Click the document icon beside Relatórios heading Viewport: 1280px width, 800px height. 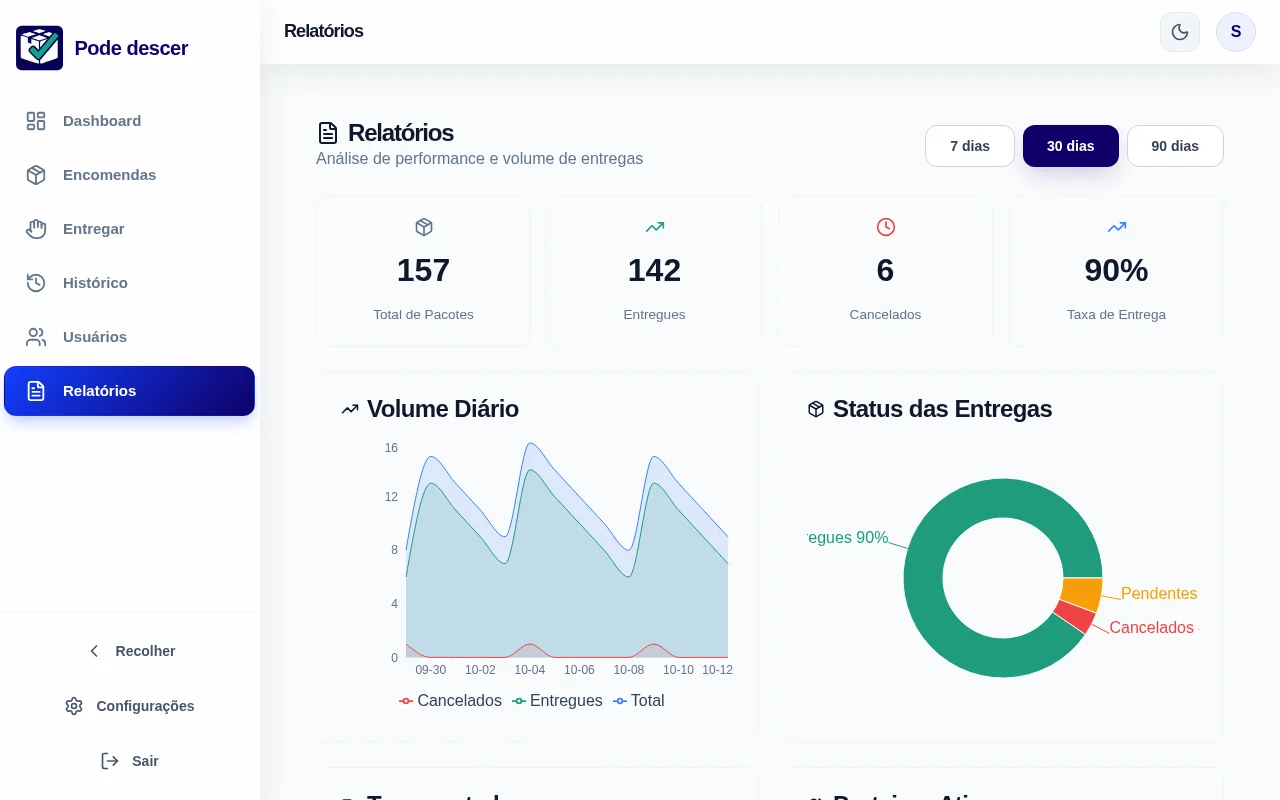click(x=328, y=133)
